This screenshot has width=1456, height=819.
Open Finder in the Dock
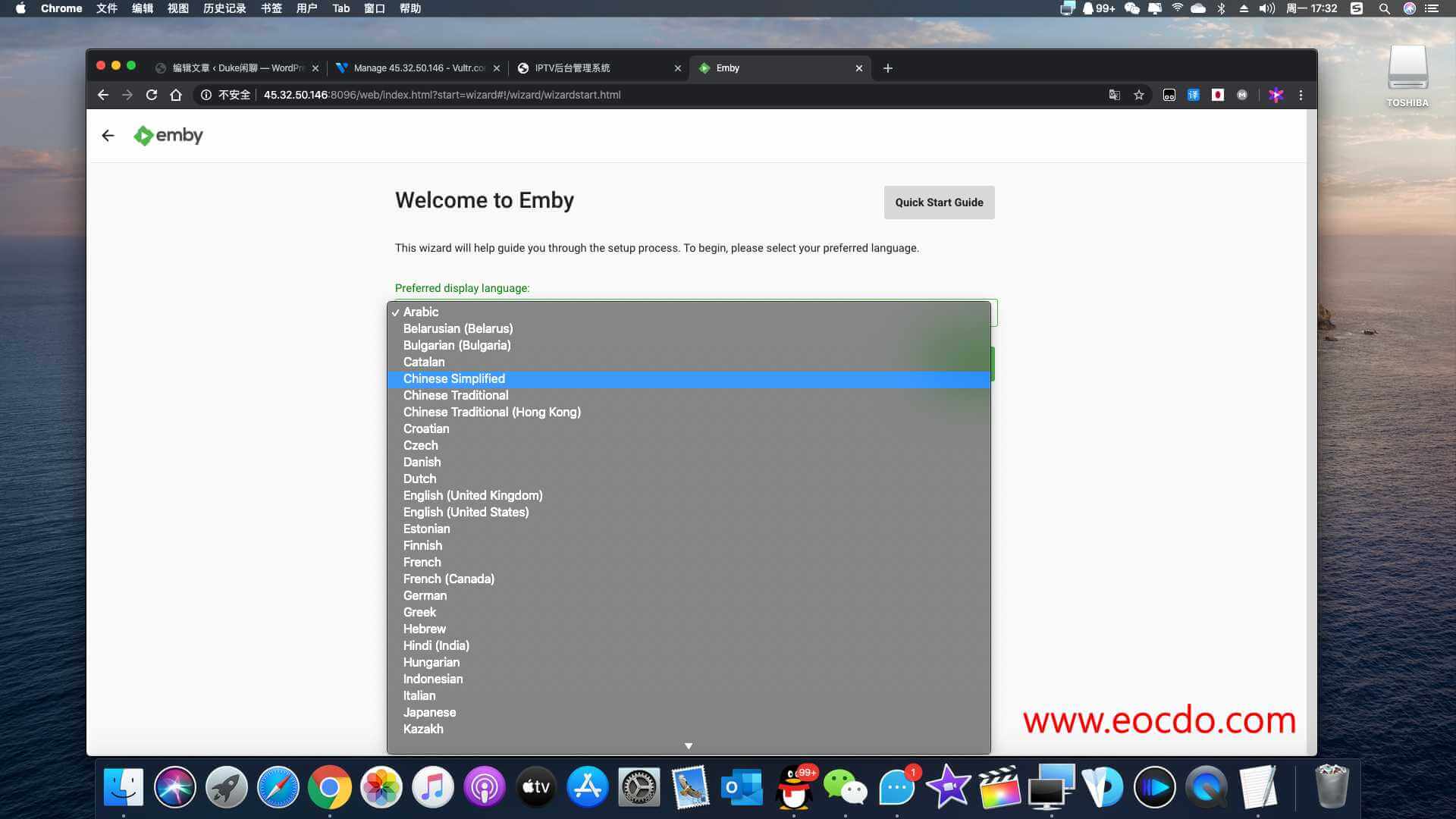tap(123, 787)
